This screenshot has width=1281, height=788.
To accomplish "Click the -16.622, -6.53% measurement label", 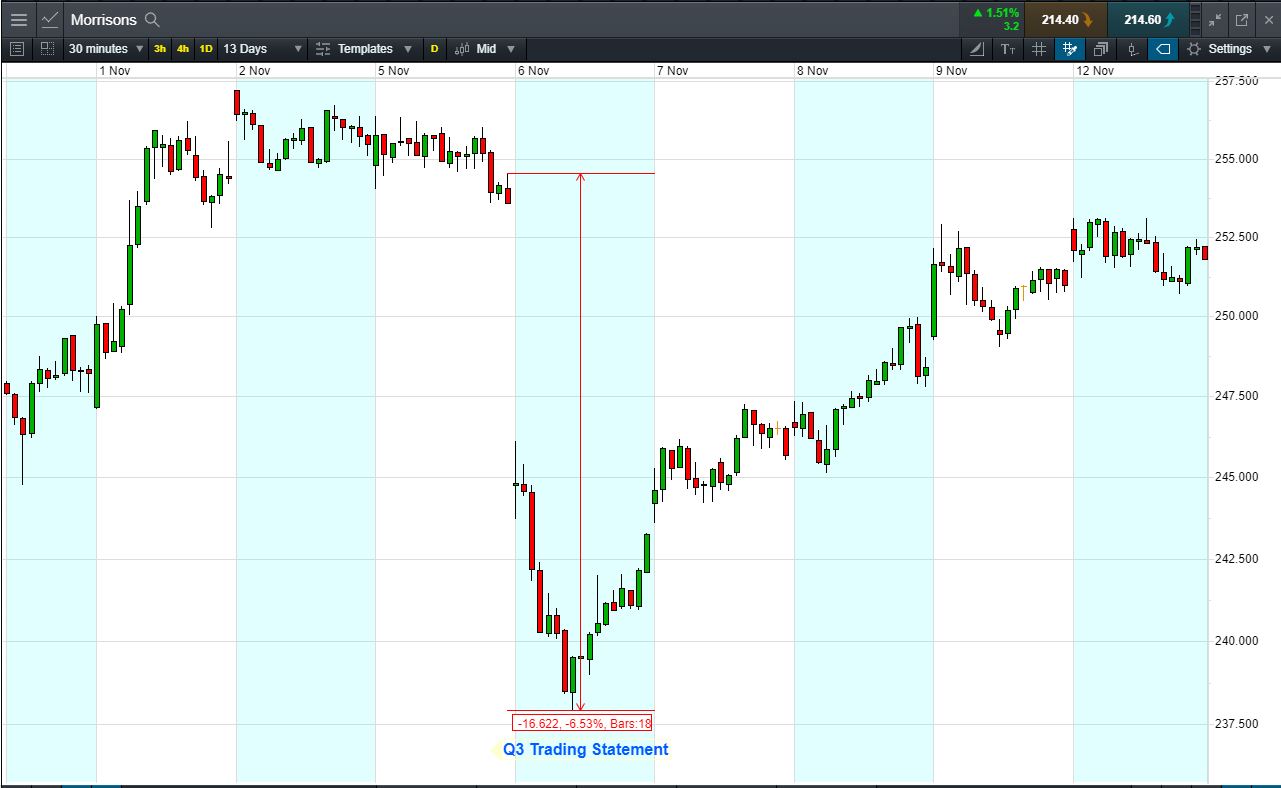I will click(x=583, y=723).
